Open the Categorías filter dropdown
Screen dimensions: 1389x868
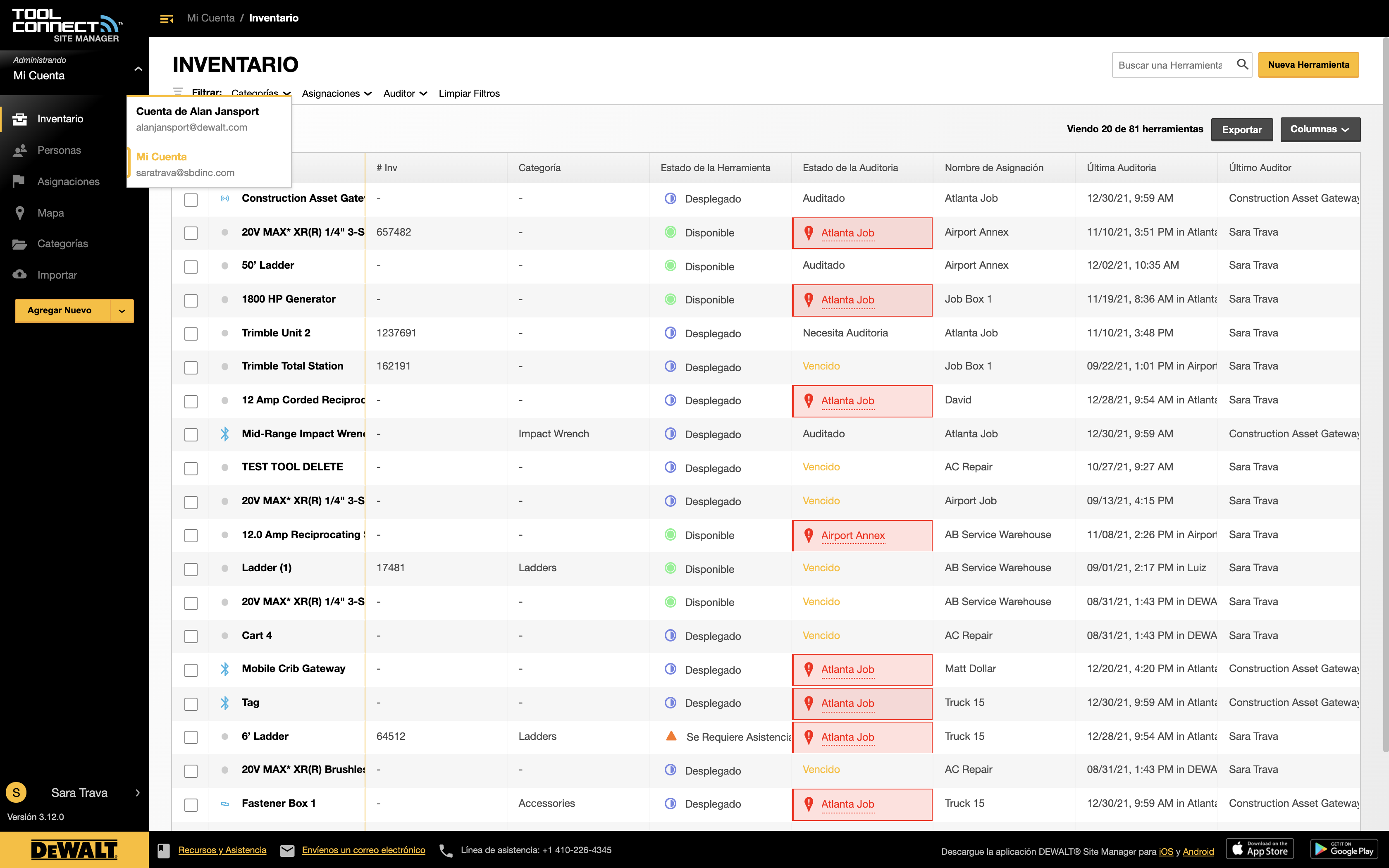pyautogui.click(x=261, y=93)
